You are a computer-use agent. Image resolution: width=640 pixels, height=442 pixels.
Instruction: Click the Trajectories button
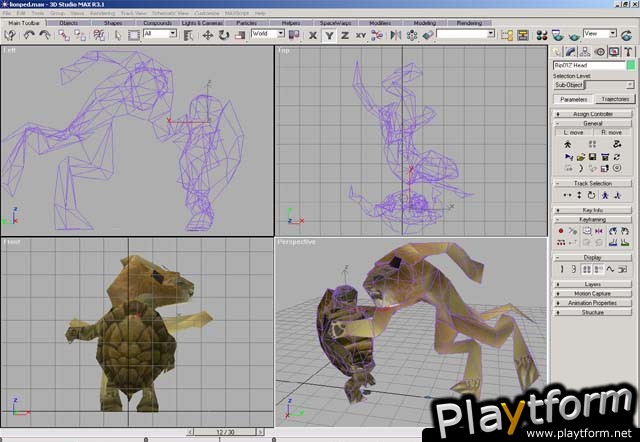[615, 99]
